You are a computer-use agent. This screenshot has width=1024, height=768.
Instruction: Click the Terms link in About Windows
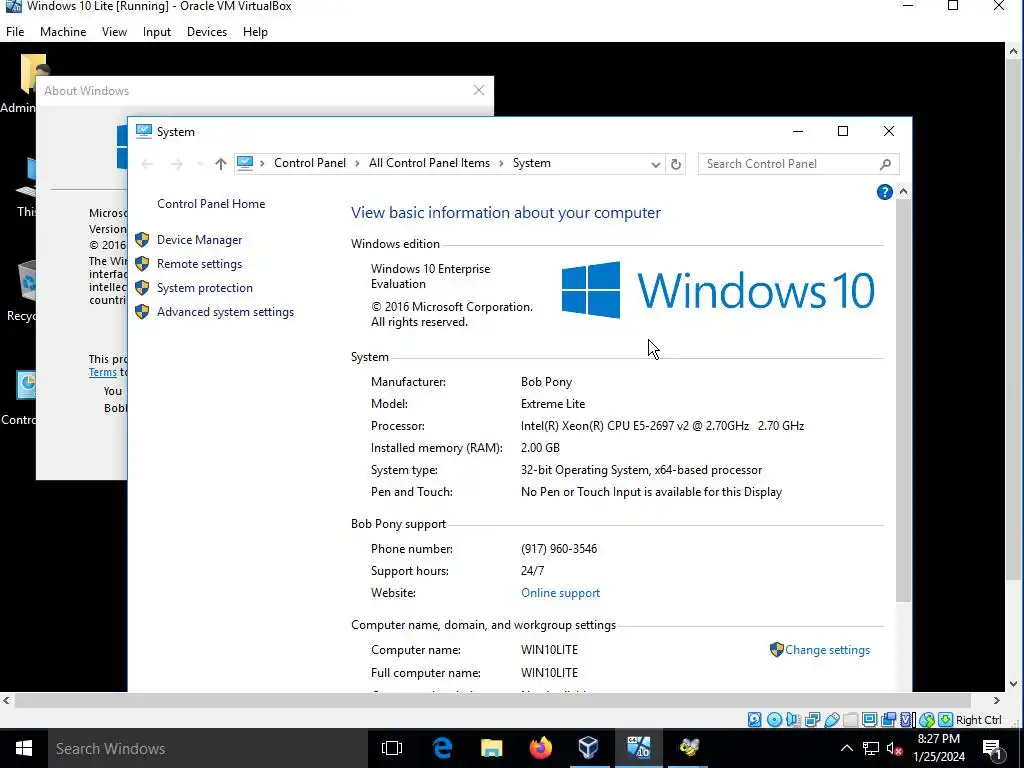click(103, 372)
